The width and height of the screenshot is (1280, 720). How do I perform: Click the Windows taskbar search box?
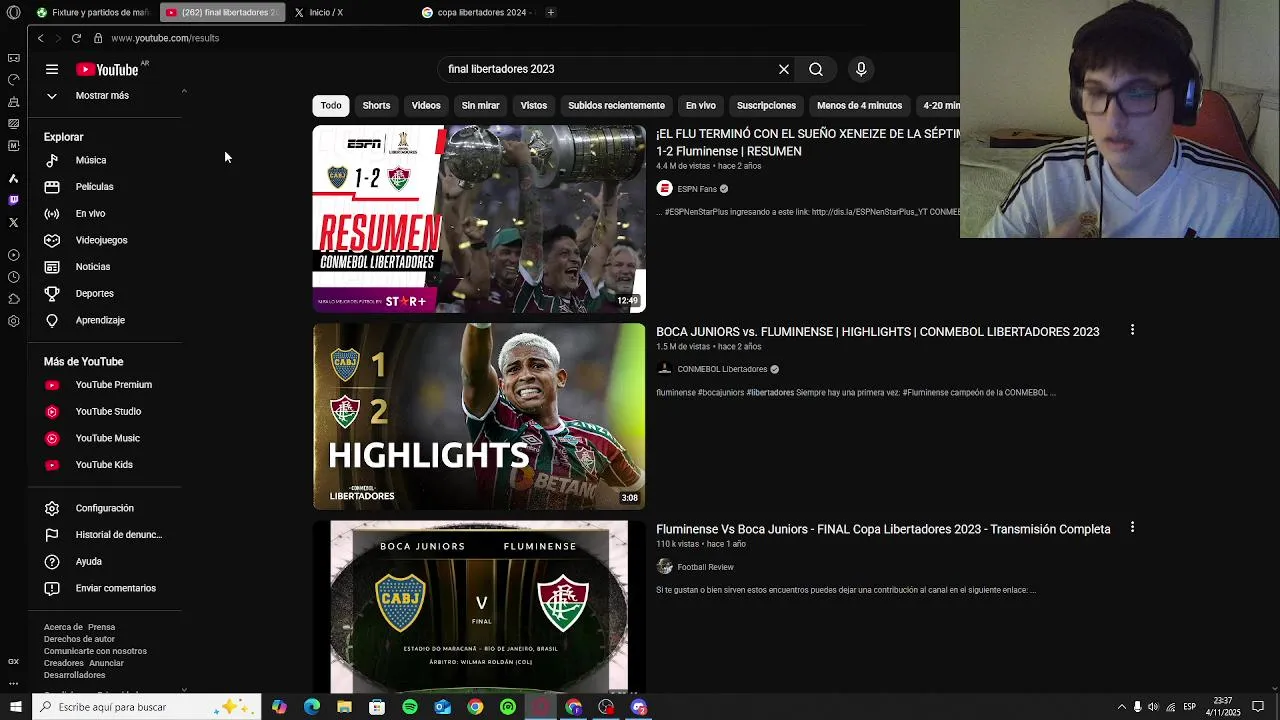click(x=147, y=707)
